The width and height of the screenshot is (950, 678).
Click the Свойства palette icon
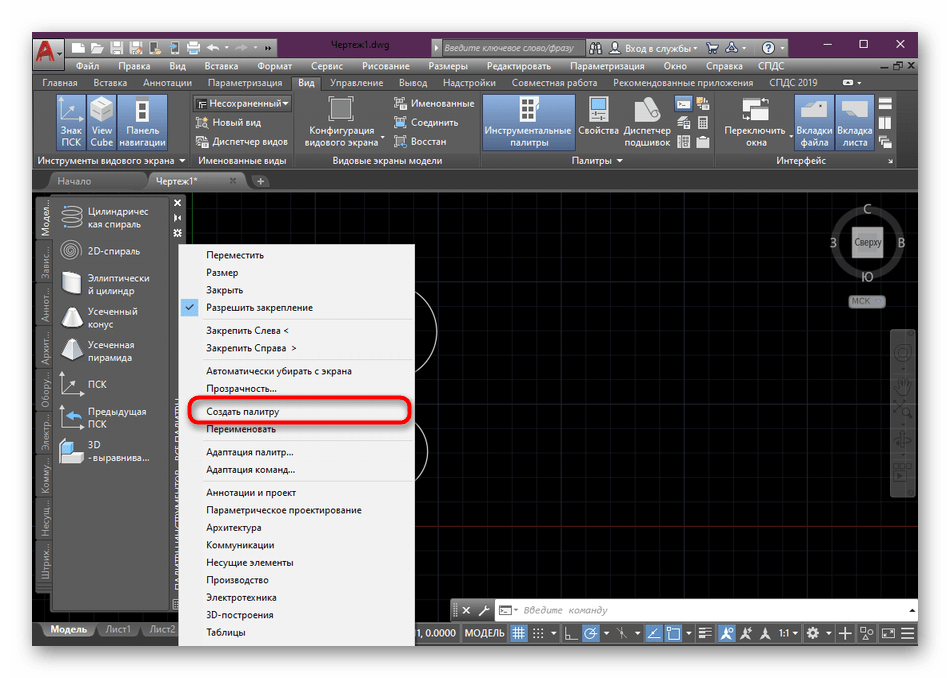tap(598, 123)
